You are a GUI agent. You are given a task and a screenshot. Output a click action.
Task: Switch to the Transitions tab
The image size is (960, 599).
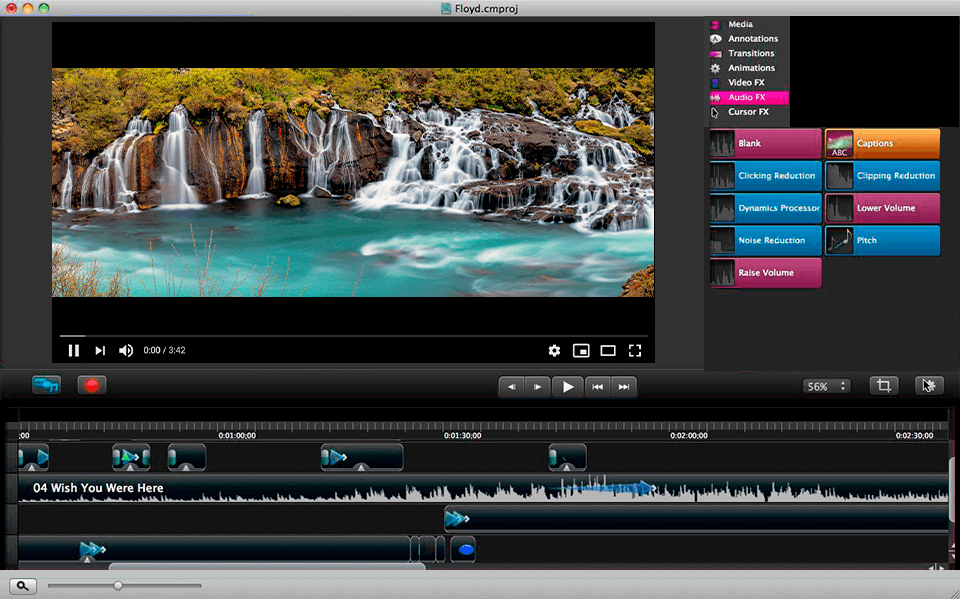749,53
